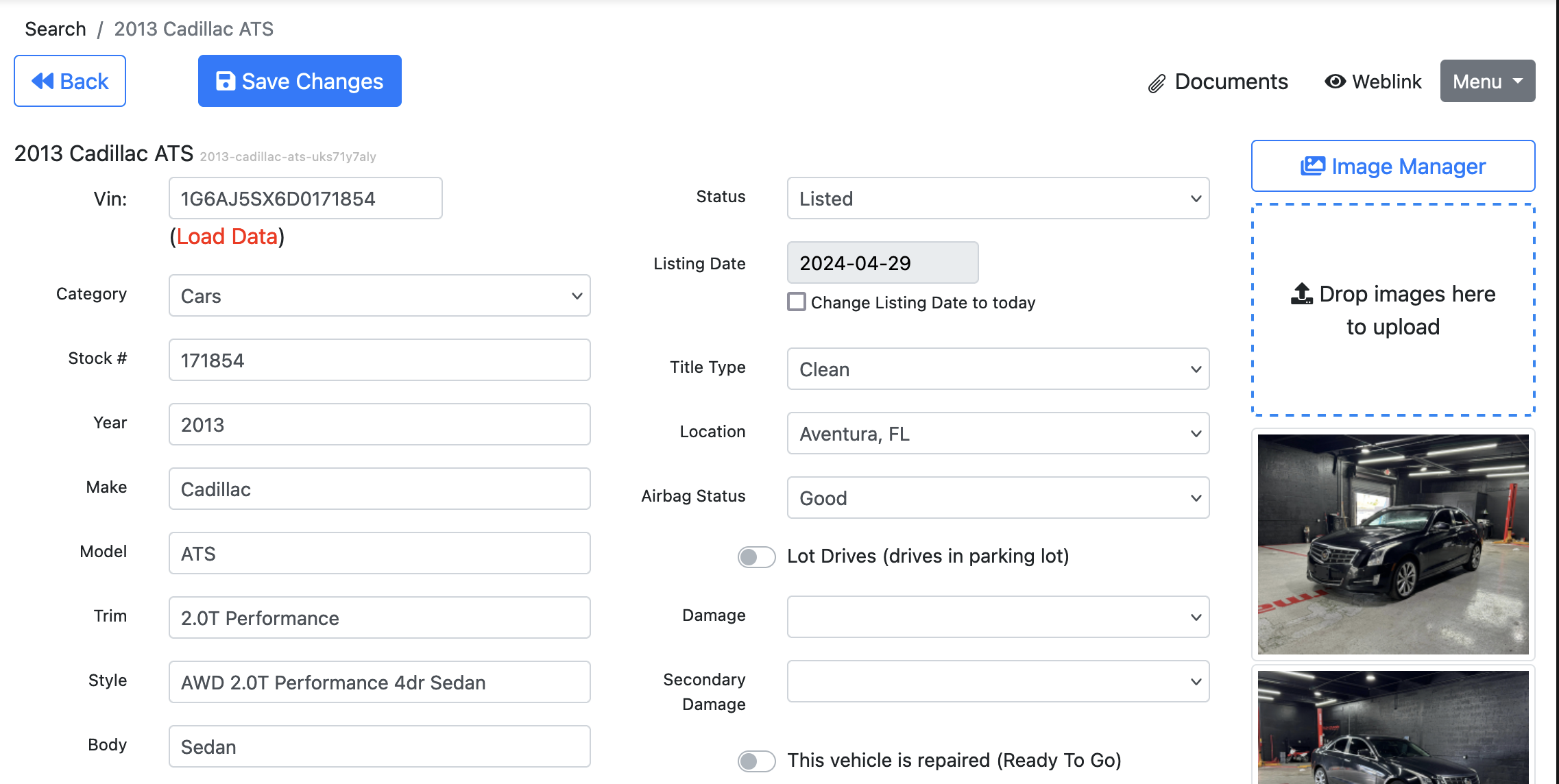Viewport: 1559px width, 784px height.
Task: Click the floppy disk save icon
Action: (226, 81)
